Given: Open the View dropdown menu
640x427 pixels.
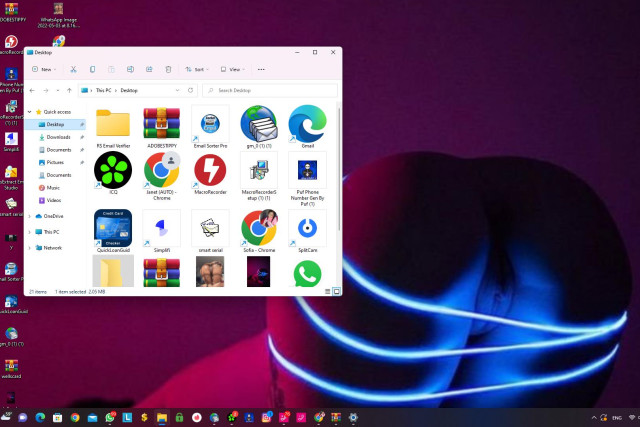Looking at the screenshot, I should coord(232,70).
